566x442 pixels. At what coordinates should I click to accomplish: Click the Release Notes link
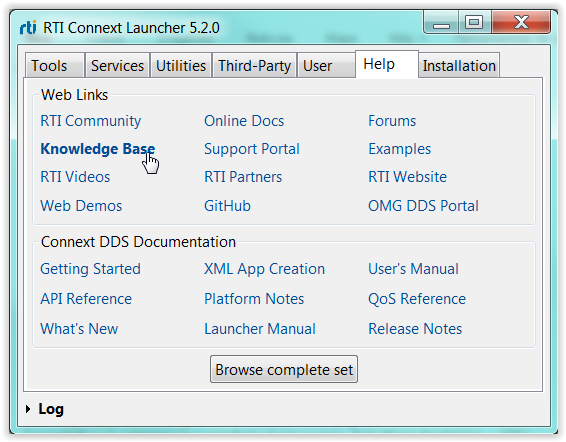[x=415, y=329]
